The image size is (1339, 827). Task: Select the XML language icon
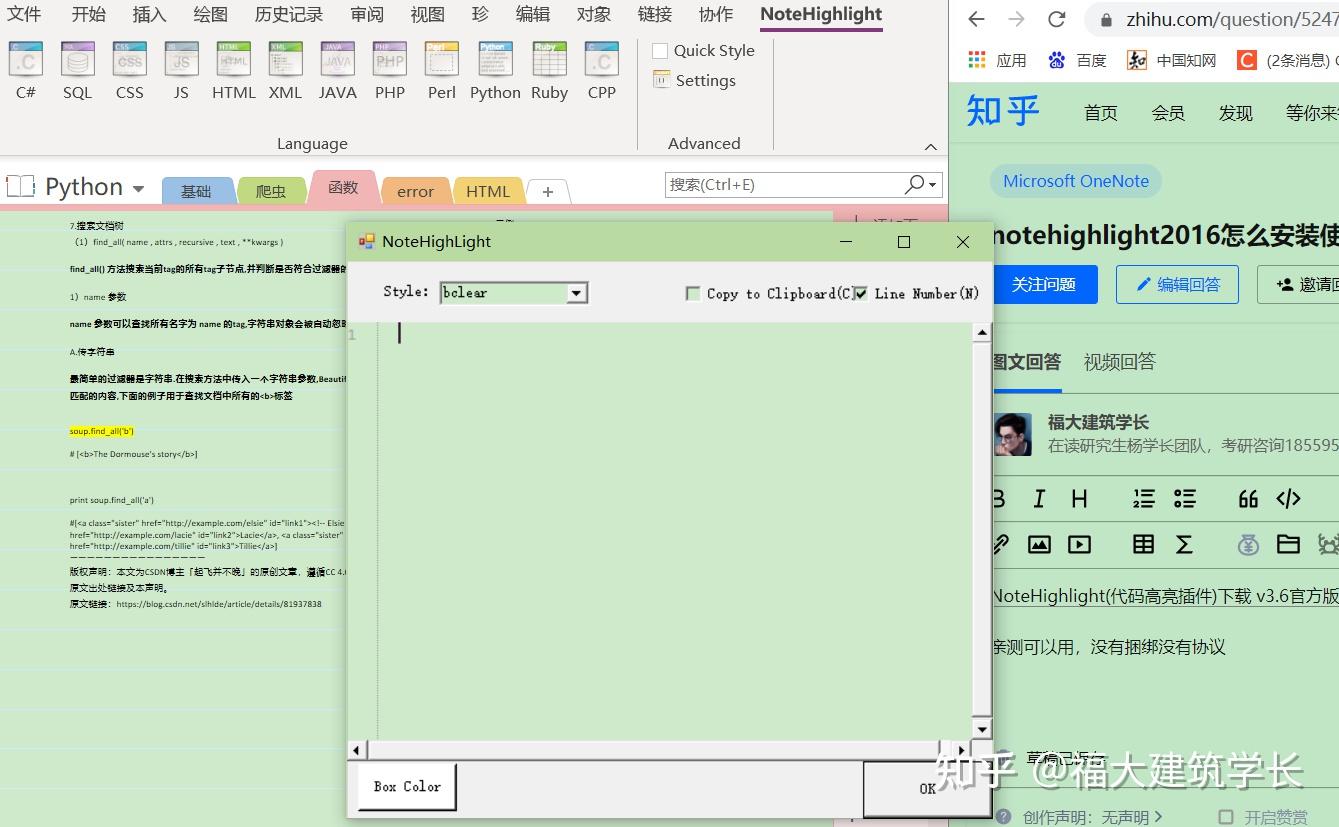pyautogui.click(x=285, y=71)
